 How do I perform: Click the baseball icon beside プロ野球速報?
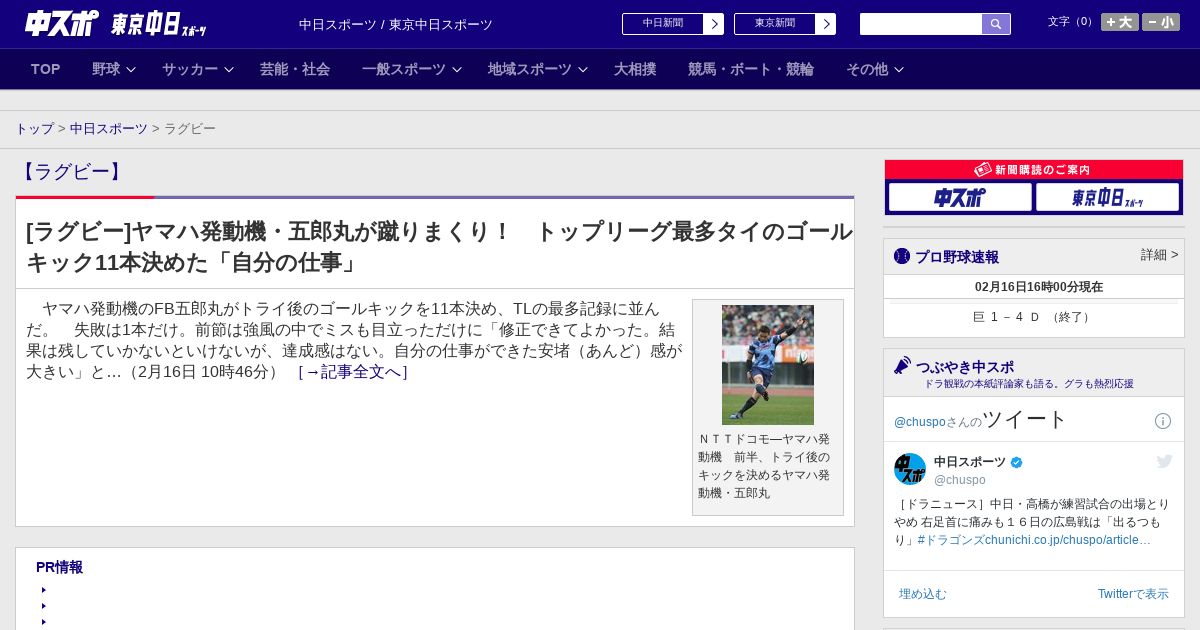click(902, 256)
